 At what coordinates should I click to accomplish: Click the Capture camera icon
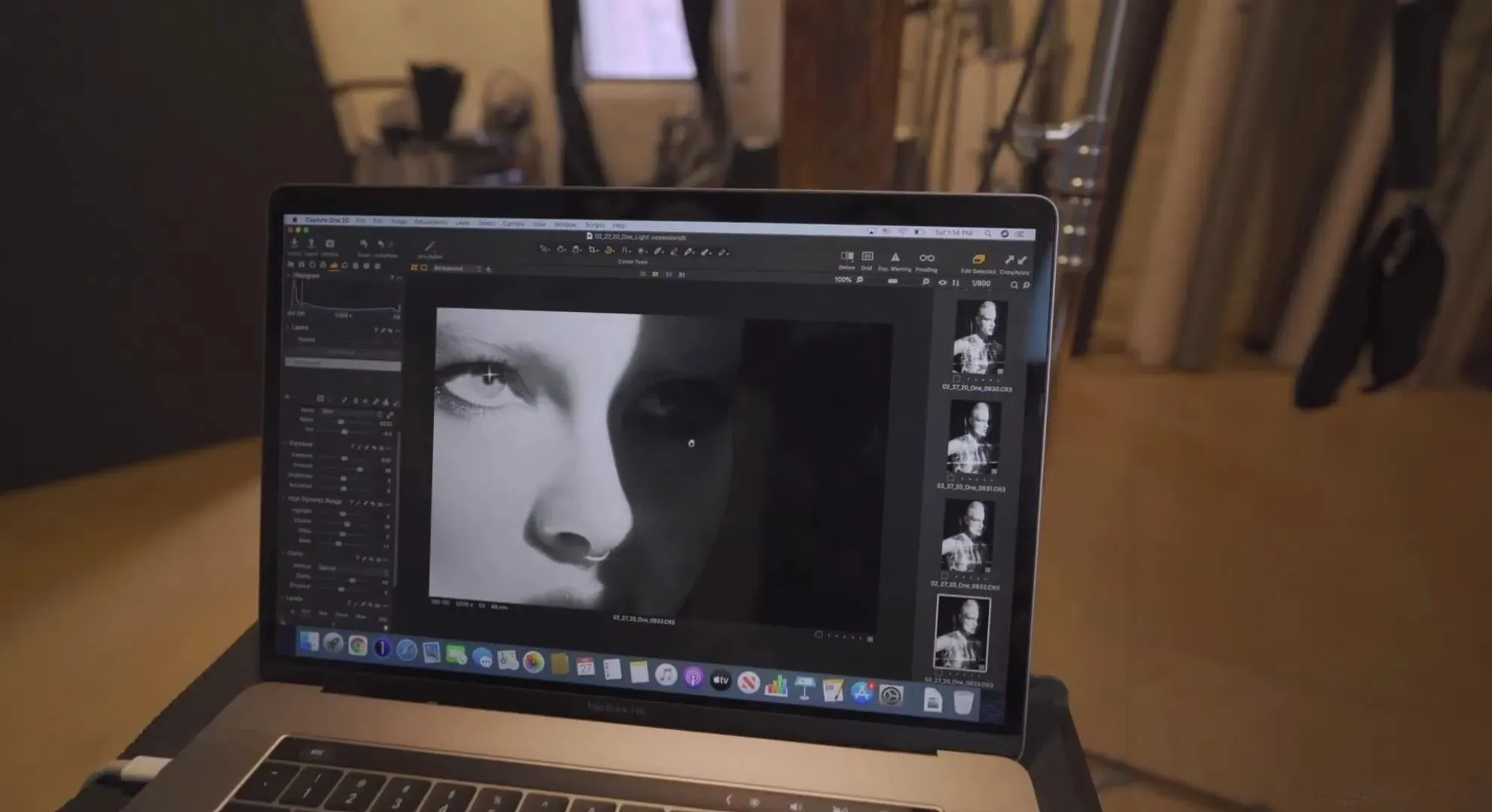329,244
